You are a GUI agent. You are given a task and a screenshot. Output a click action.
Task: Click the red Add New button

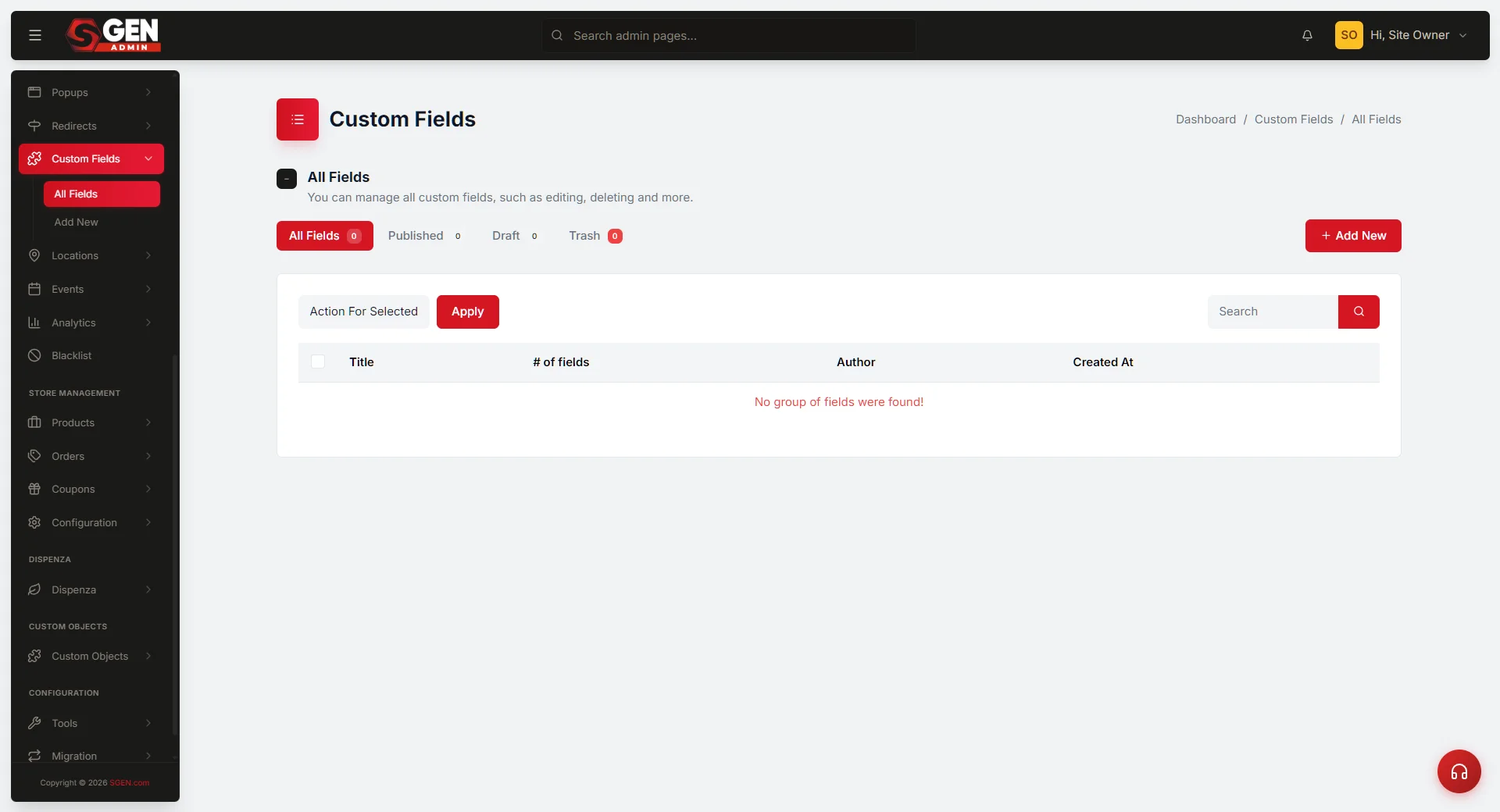point(1353,236)
